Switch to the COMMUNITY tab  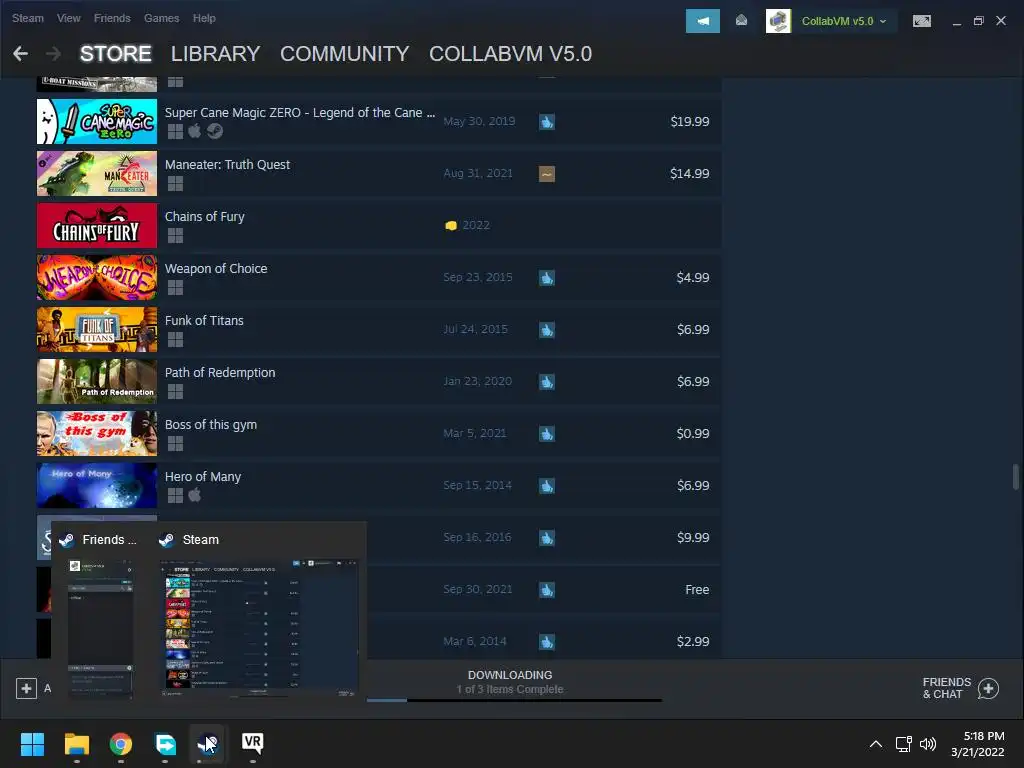point(344,54)
